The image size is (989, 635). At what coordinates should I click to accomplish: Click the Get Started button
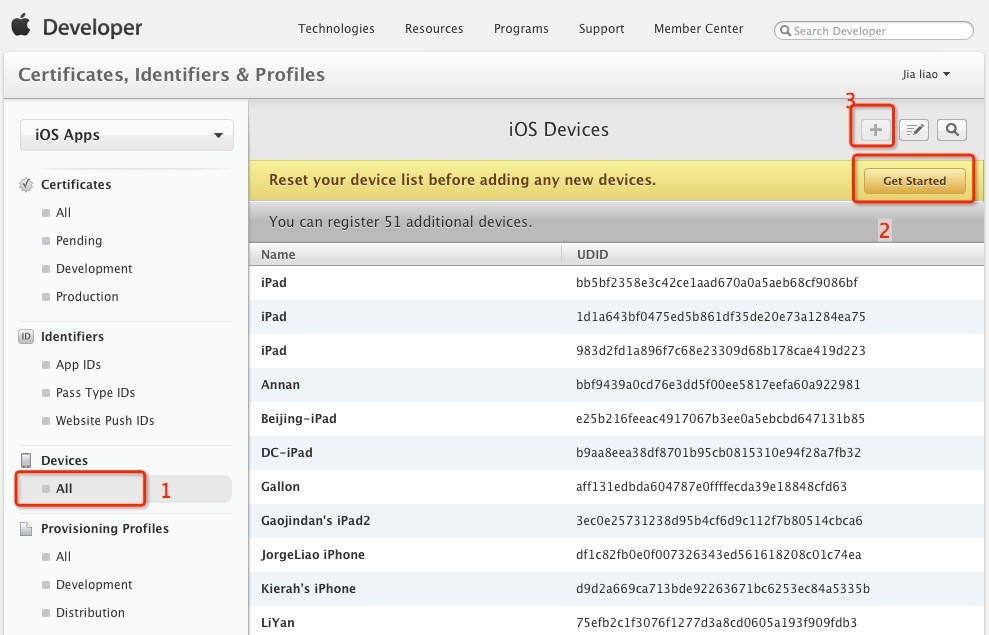pos(915,181)
